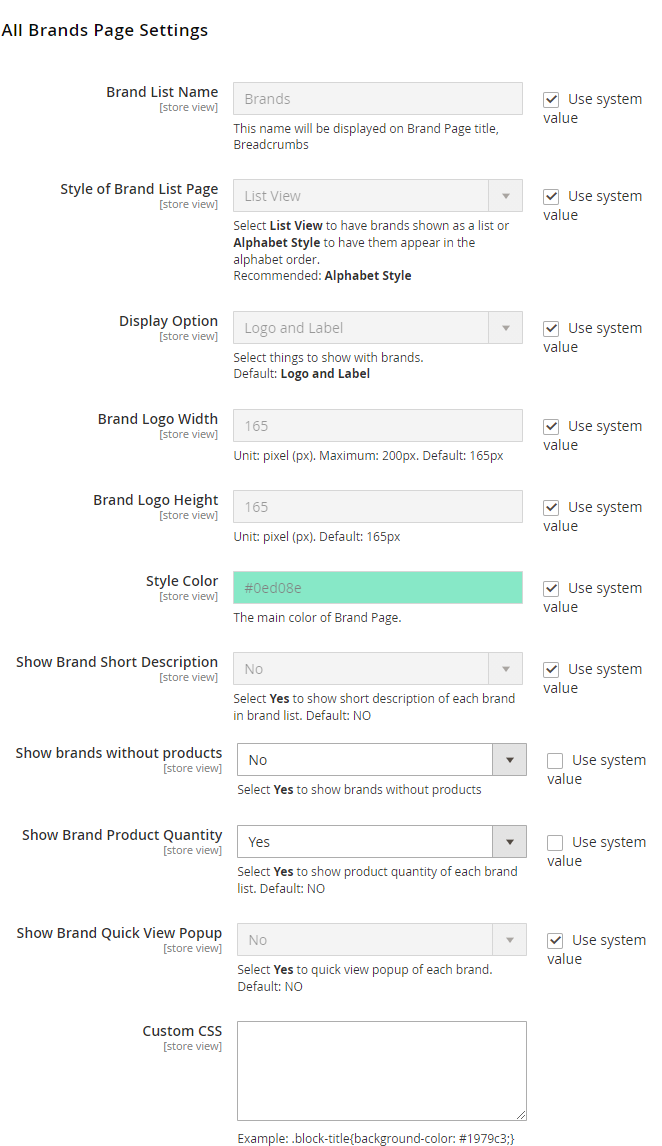Screen dimensions: 662x1146
Task: Uncheck Style Color use system value
Action: [x=551, y=589]
